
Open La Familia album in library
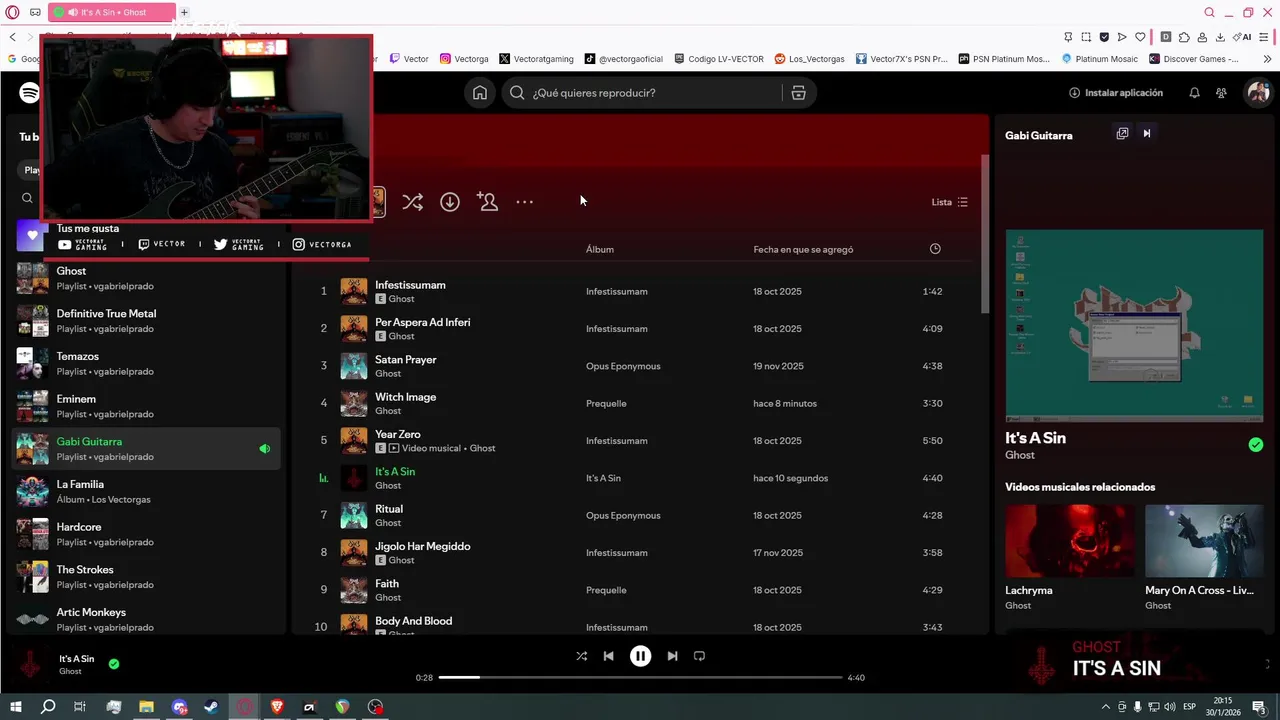point(147,491)
